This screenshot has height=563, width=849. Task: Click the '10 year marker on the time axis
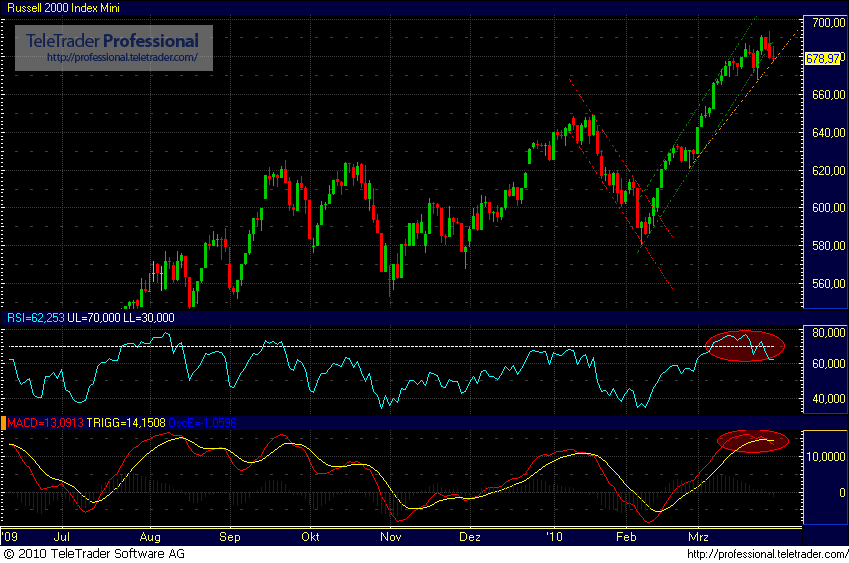coord(554,537)
